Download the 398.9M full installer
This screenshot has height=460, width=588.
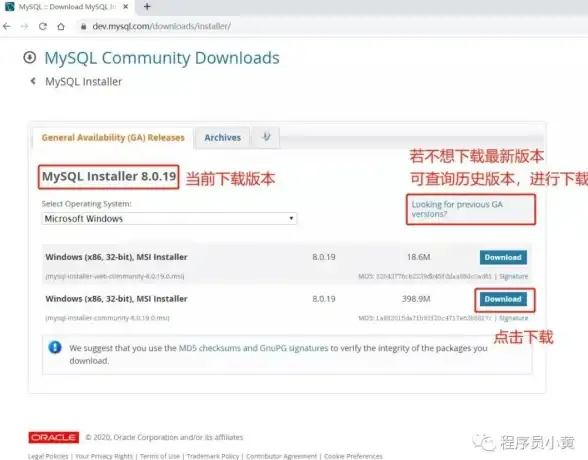point(503,299)
